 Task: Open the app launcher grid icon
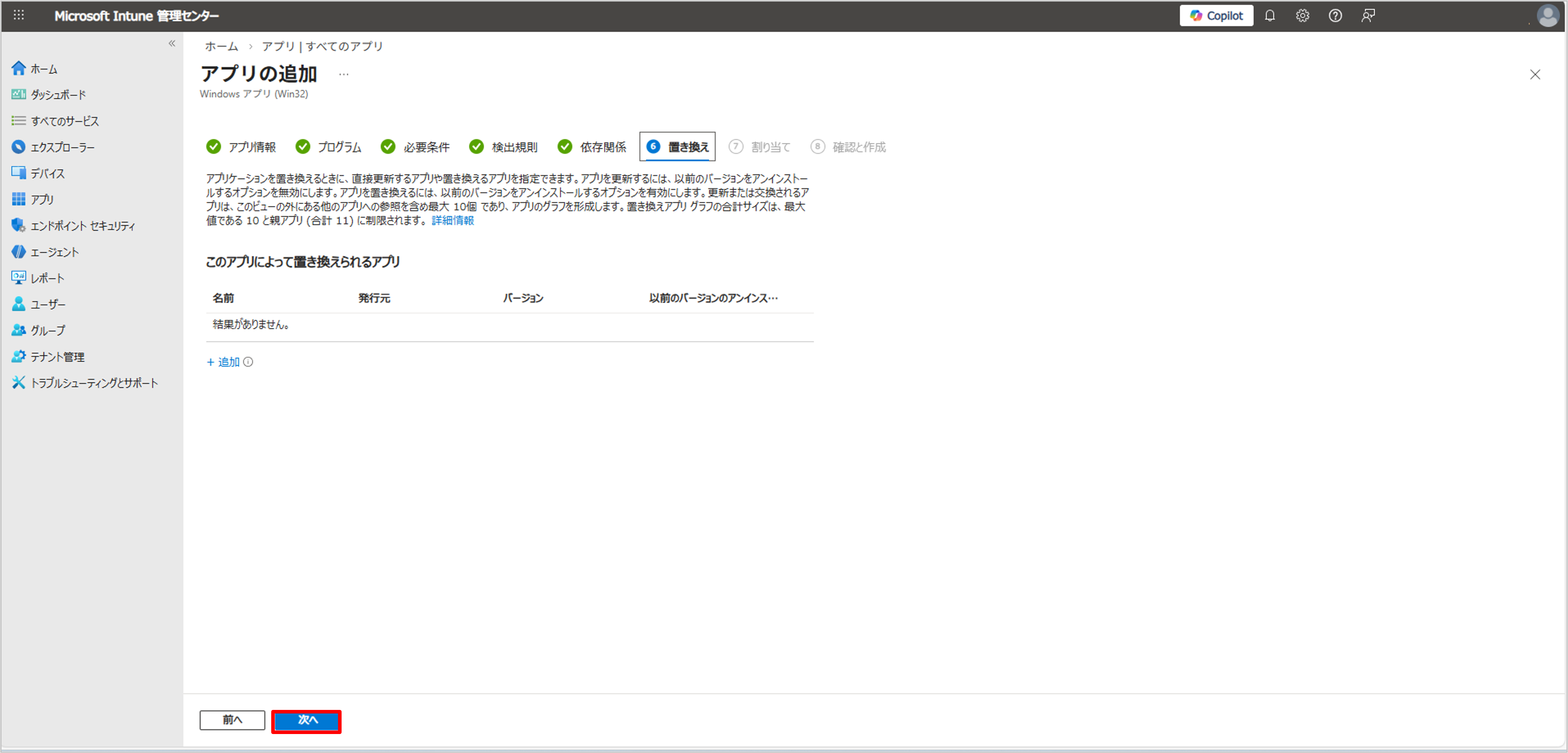tap(19, 15)
